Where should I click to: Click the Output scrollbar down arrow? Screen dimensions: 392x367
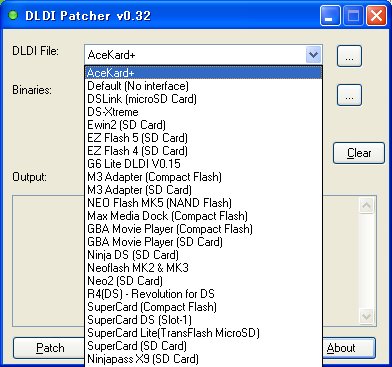[366, 316]
